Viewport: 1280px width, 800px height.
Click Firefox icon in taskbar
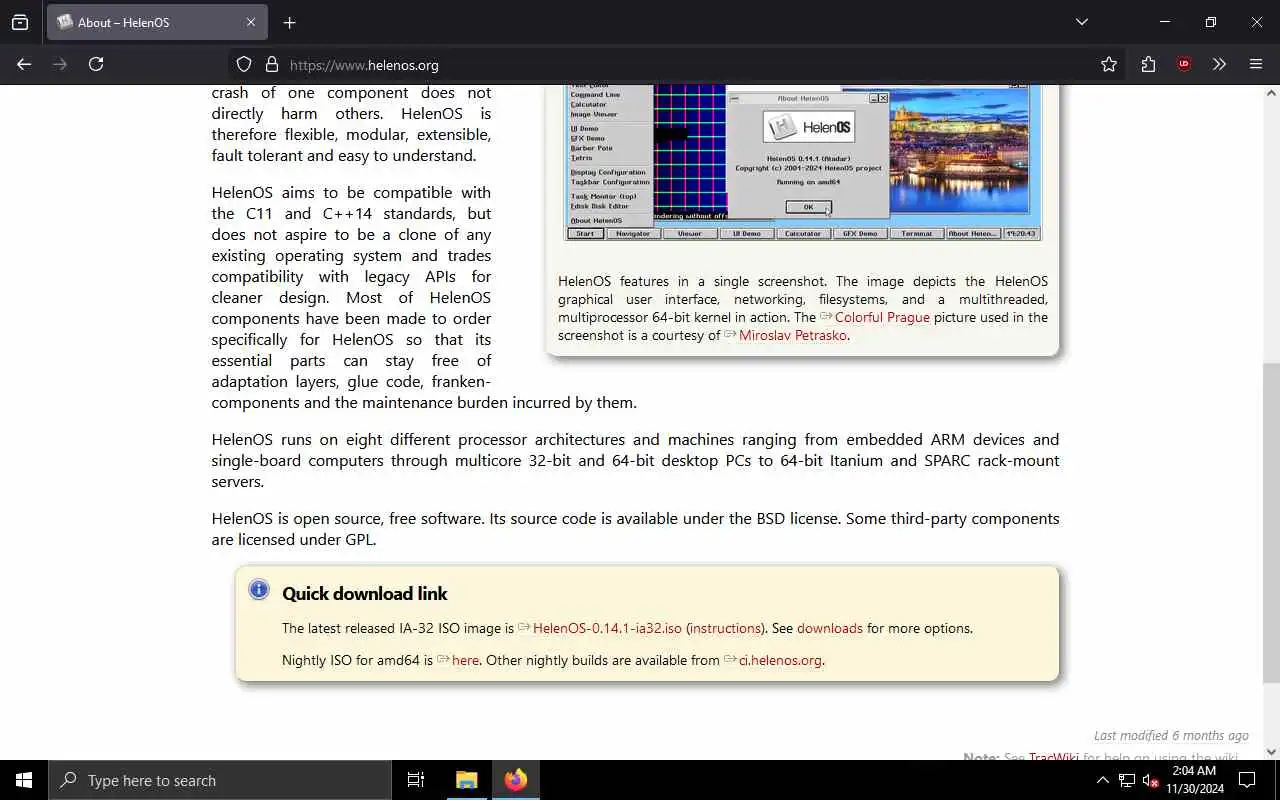516,780
